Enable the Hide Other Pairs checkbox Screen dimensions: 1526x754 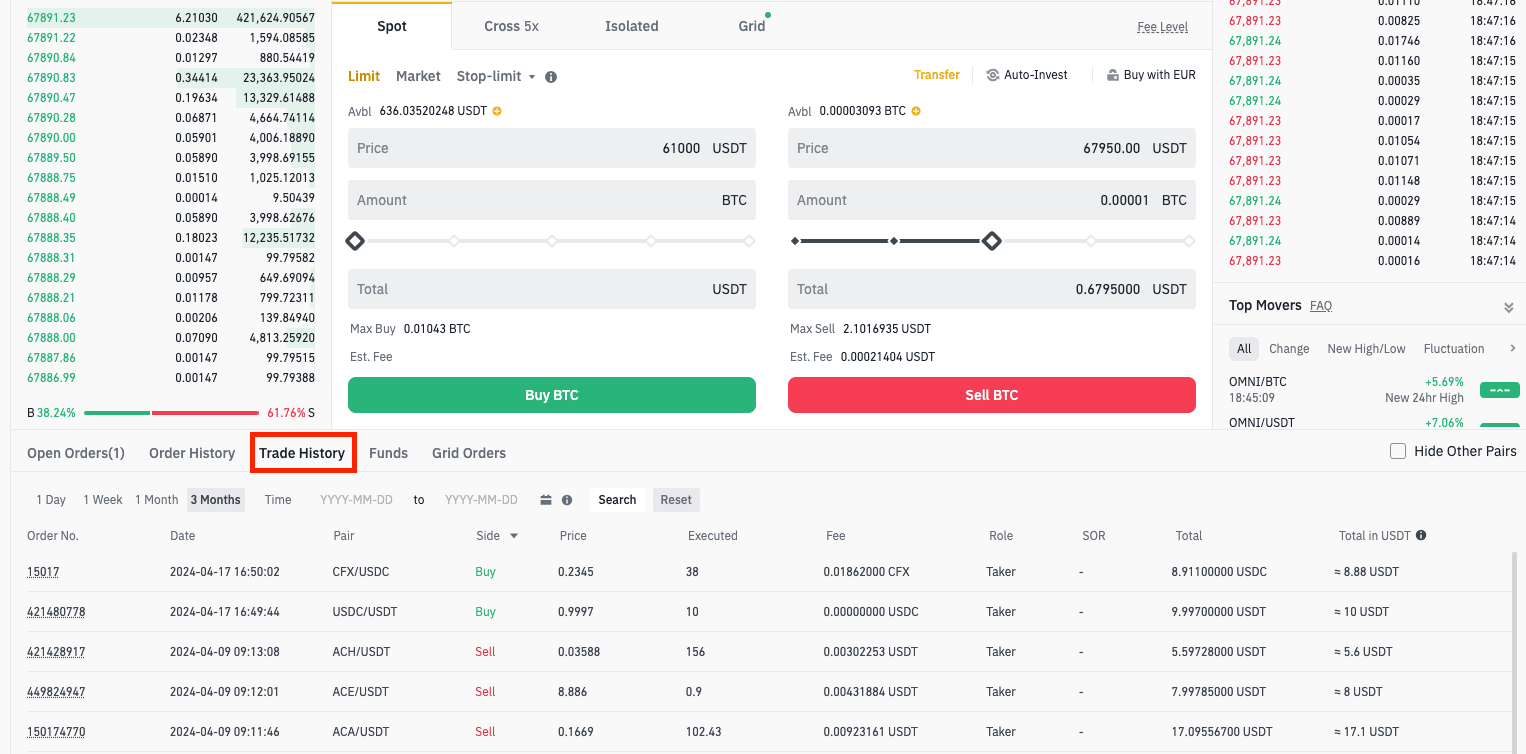pyautogui.click(x=1398, y=452)
